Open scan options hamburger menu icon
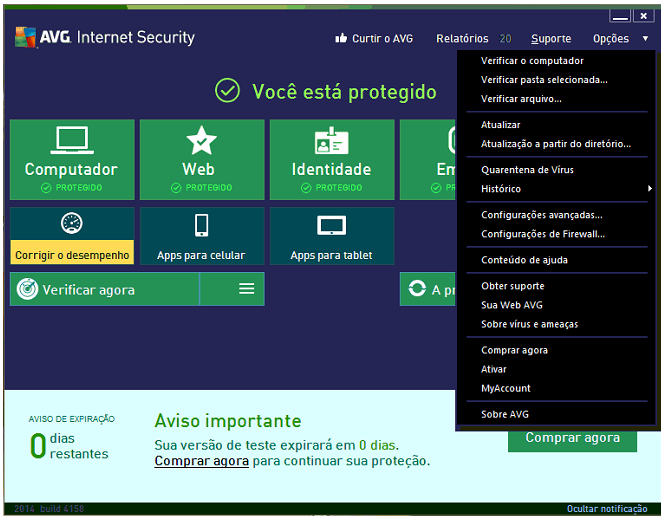 pyautogui.click(x=246, y=289)
